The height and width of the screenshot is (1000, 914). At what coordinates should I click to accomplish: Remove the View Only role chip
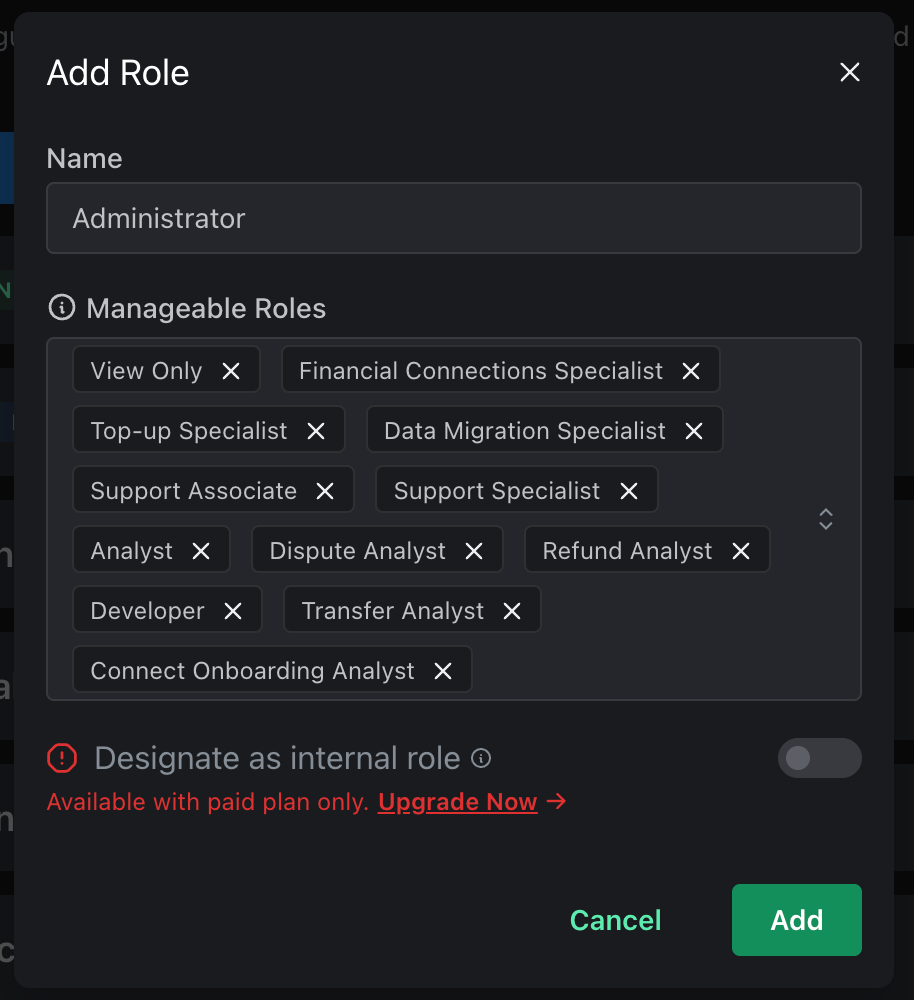232,370
